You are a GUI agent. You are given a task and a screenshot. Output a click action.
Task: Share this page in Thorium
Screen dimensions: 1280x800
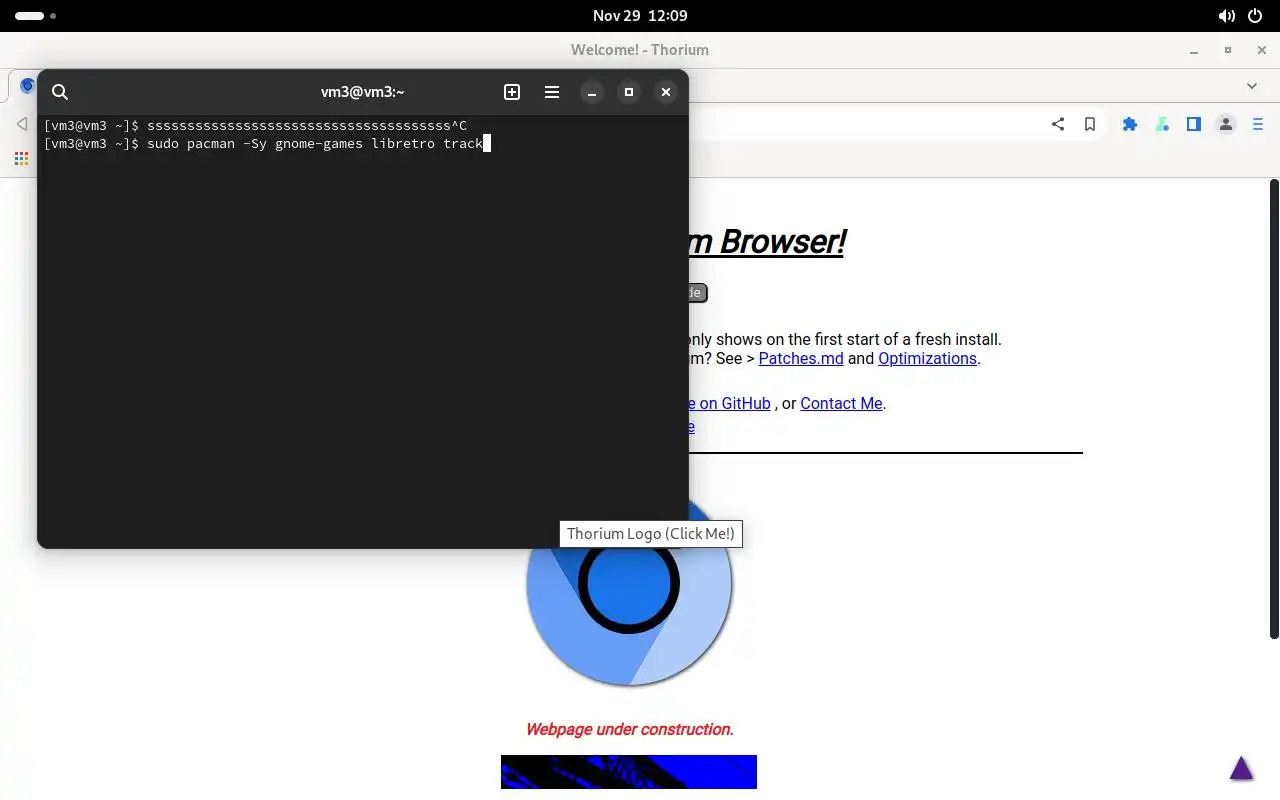(x=1058, y=124)
